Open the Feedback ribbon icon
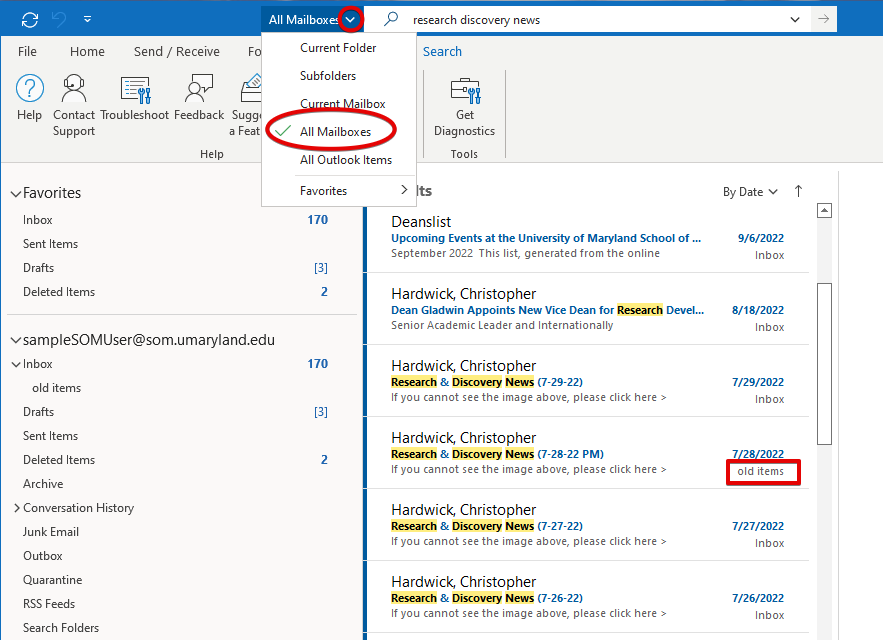883x640 pixels. (199, 90)
